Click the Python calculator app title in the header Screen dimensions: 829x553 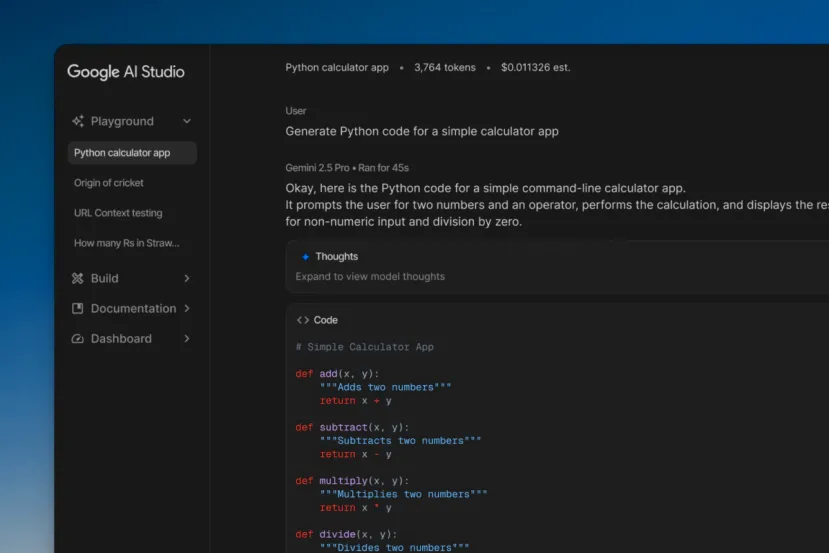tap(337, 68)
